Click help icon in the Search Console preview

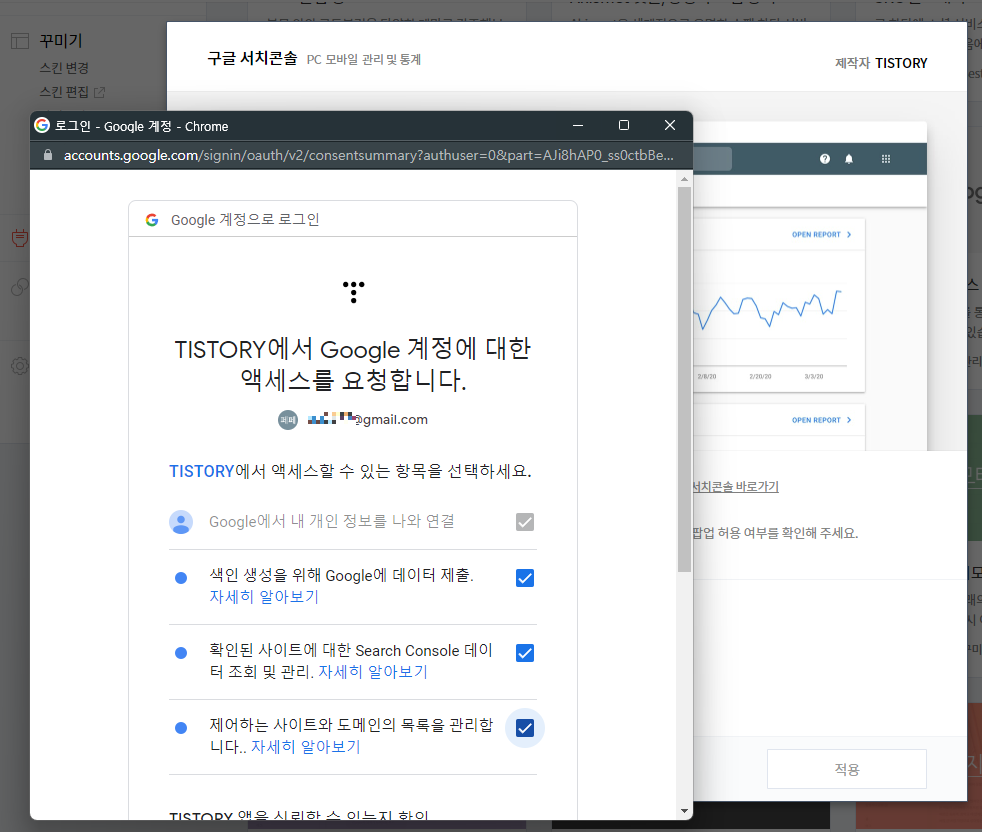825,159
